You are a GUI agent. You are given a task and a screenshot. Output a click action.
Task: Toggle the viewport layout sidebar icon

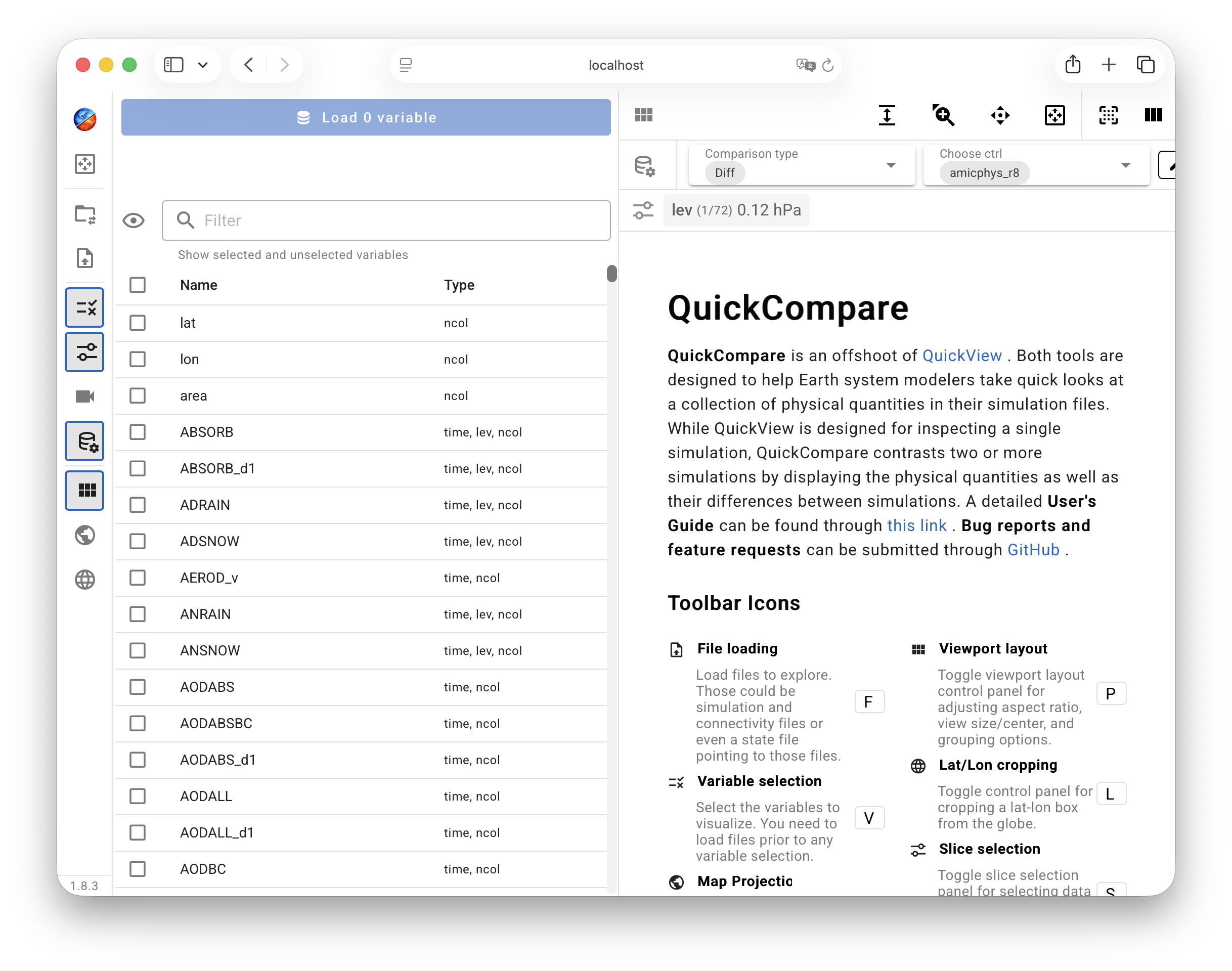click(x=84, y=490)
